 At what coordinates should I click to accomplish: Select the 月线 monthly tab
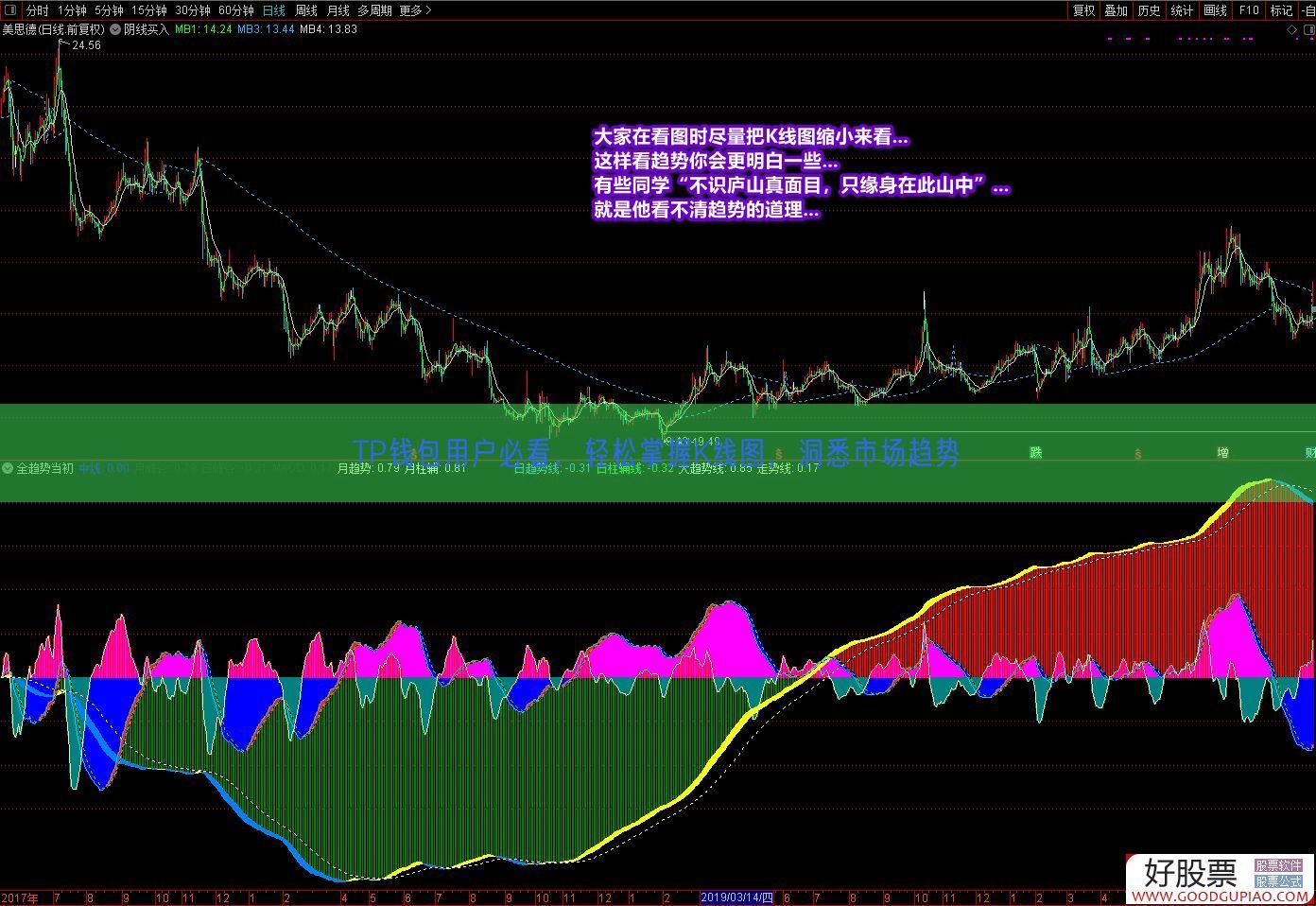point(338,10)
